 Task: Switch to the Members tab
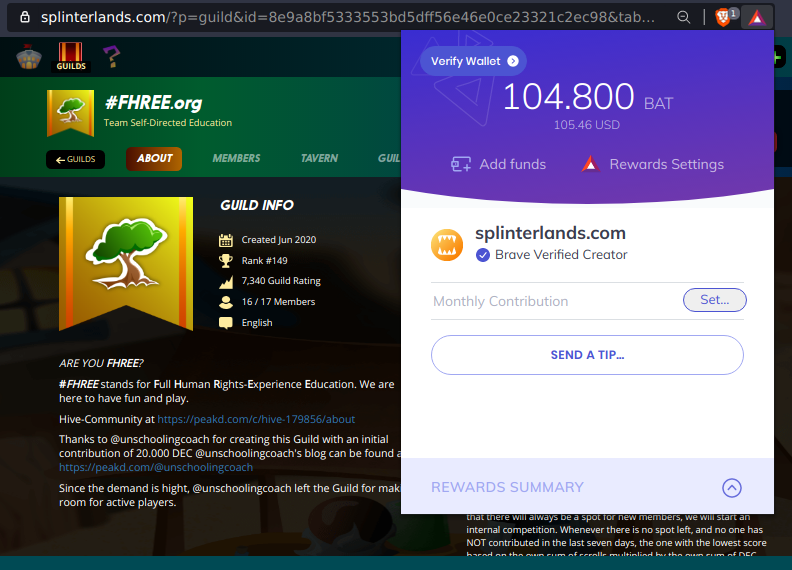(x=236, y=159)
